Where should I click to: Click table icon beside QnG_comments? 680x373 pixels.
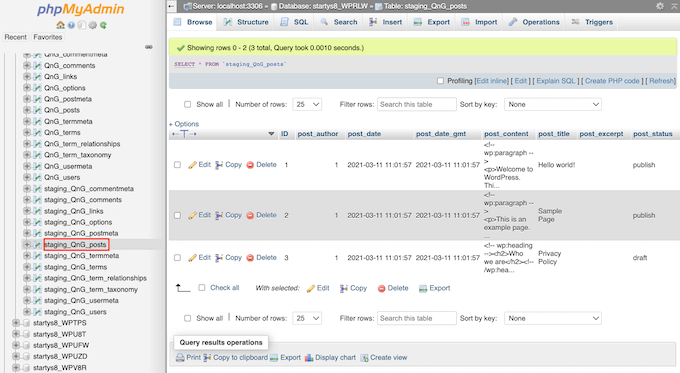(x=38, y=65)
